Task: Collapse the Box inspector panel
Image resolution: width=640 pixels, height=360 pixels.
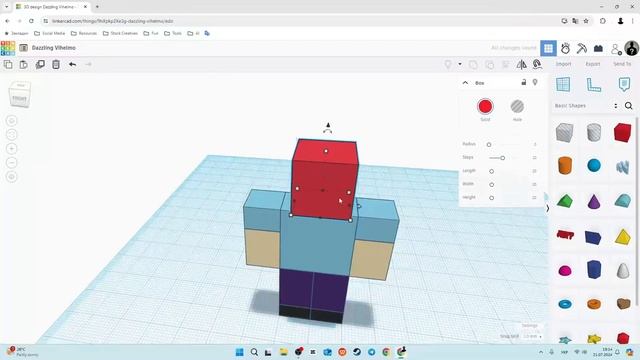Action: pos(465,83)
